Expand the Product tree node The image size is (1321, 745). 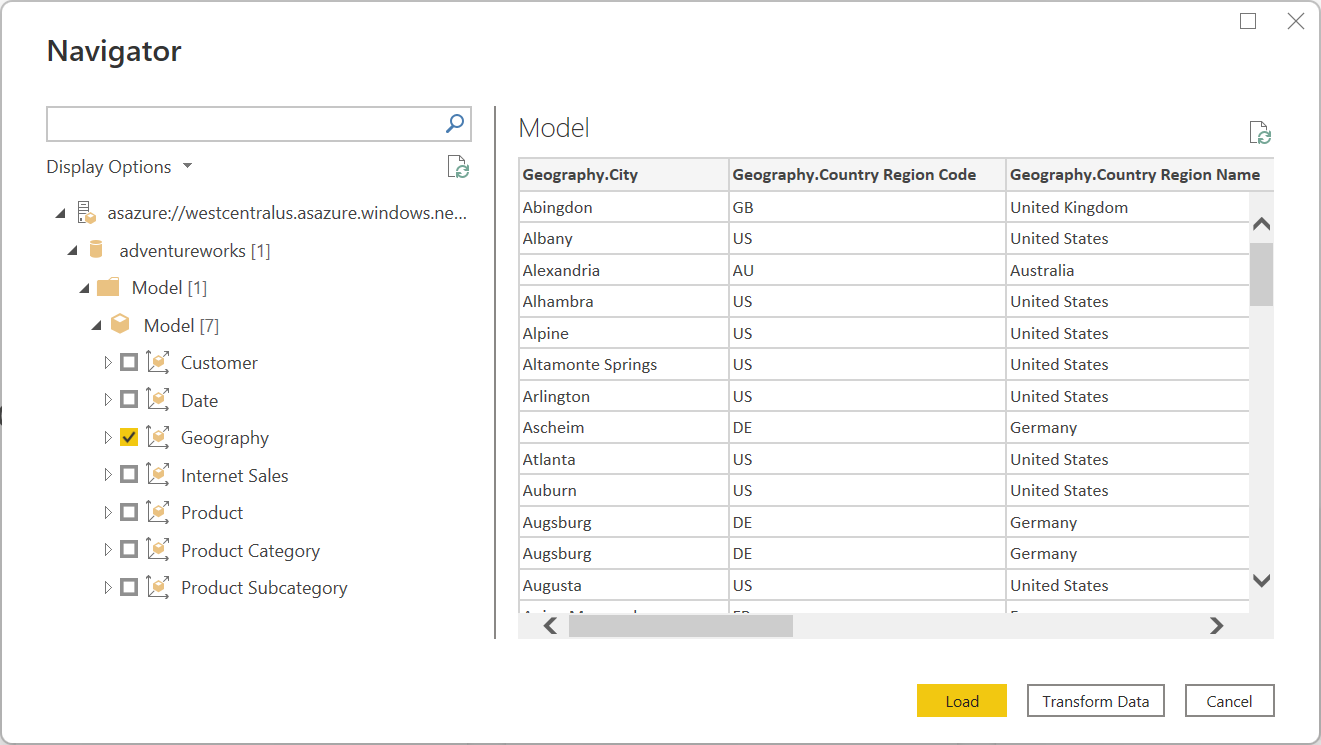click(x=108, y=512)
